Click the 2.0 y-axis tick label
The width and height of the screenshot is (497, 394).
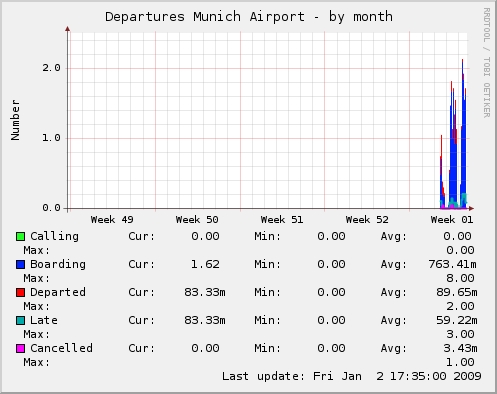coord(51,68)
